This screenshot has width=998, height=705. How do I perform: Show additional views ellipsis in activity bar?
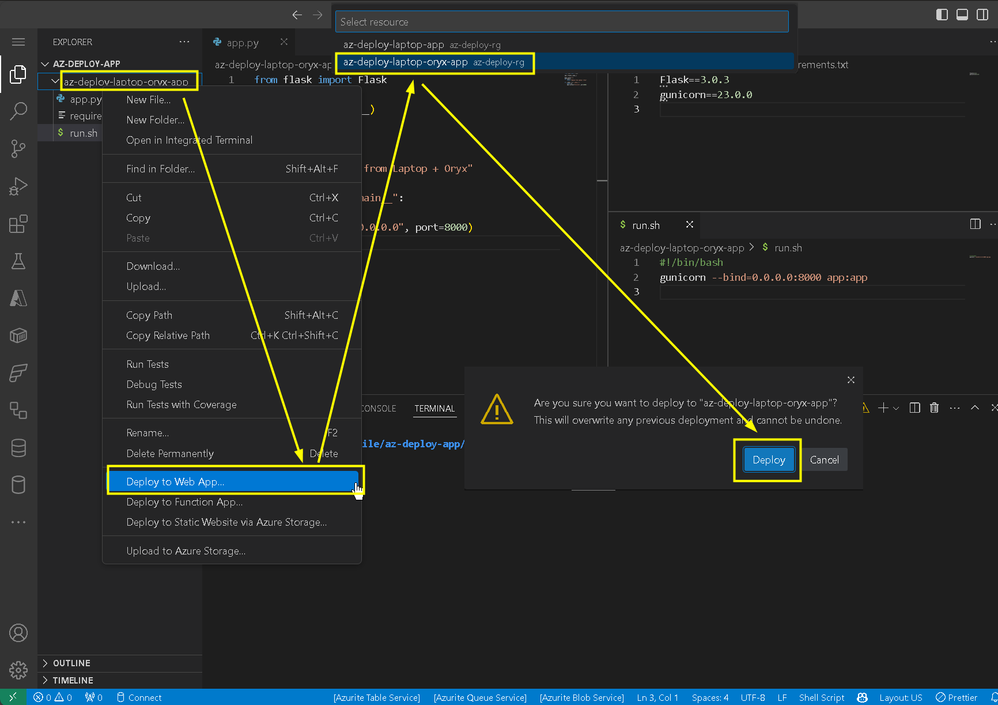[x=18, y=522]
